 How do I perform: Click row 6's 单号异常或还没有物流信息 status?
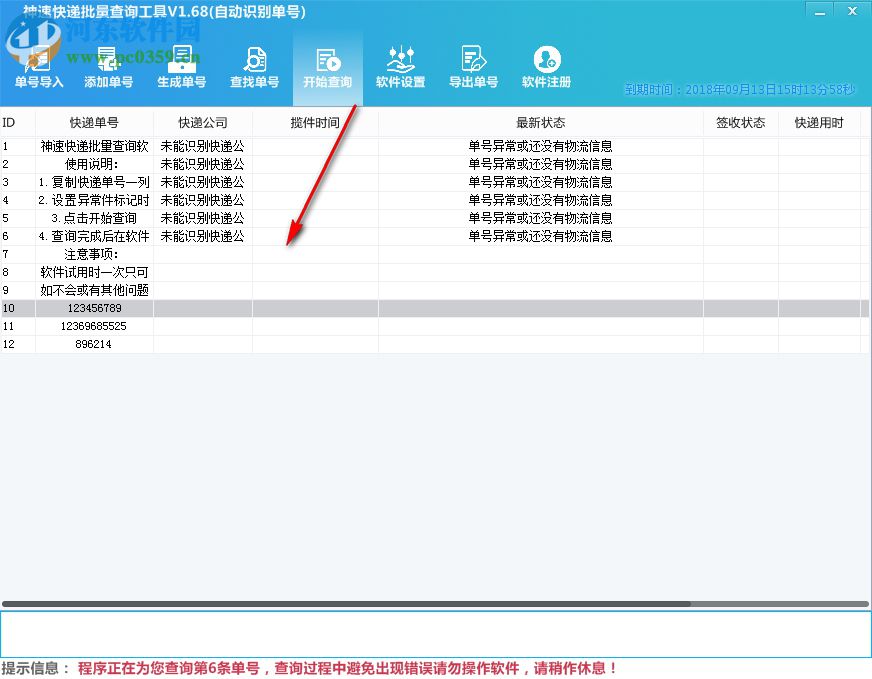[541, 236]
